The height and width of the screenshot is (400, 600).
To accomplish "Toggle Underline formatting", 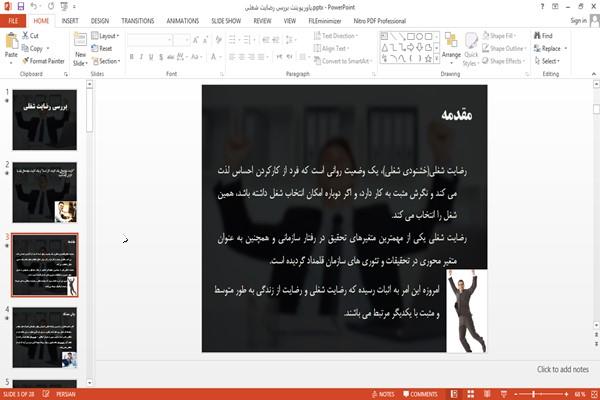I will 151,57.
